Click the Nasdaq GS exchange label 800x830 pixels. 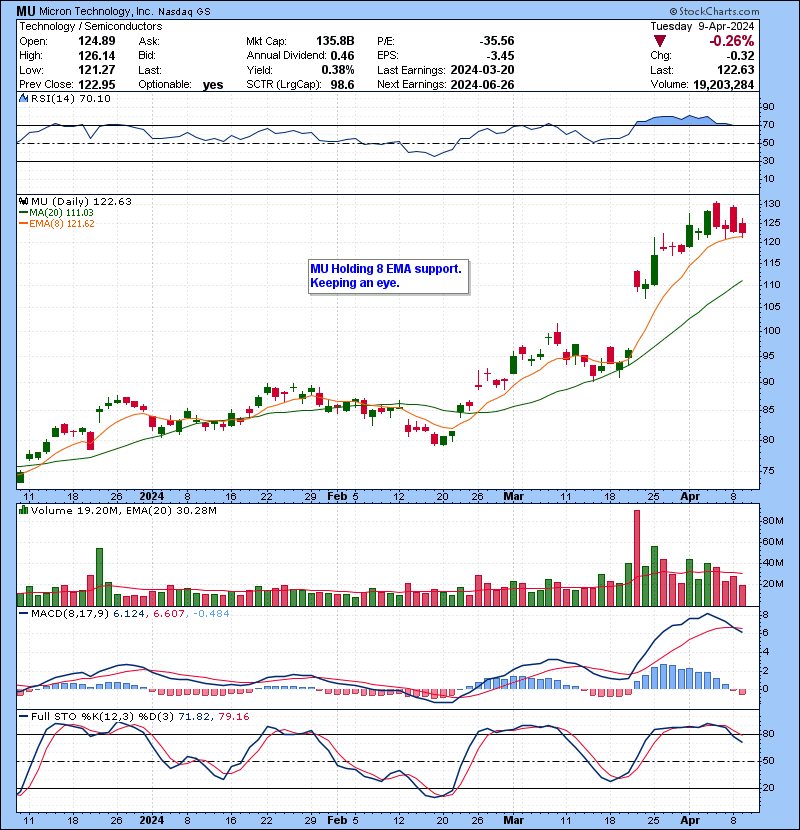184,12
